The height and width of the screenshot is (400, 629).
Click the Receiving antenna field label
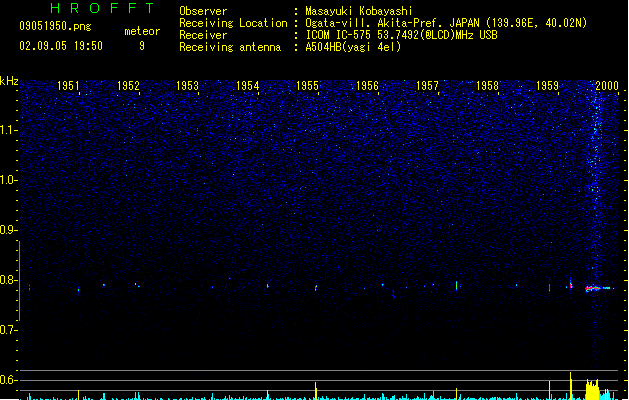point(230,47)
